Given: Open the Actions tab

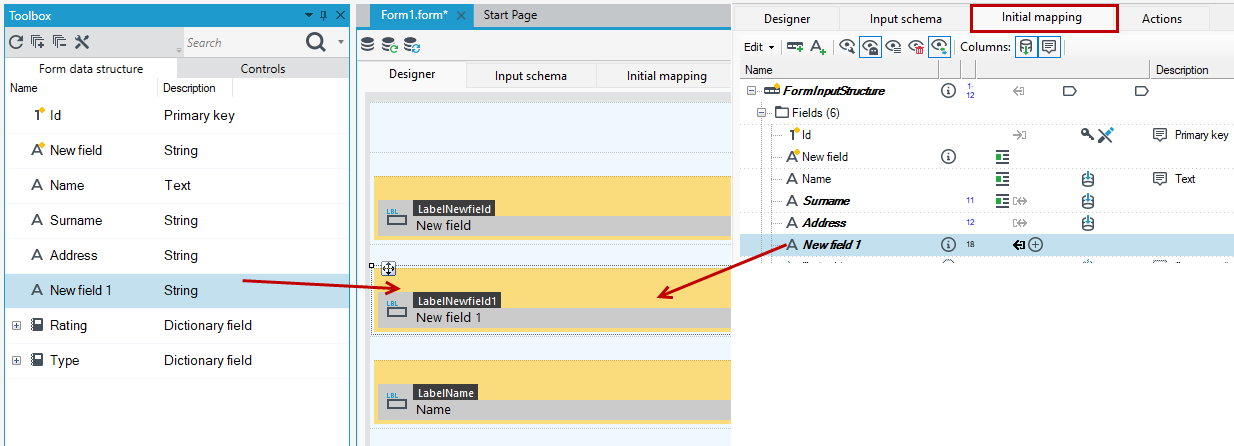Looking at the screenshot, I should [1162, 19].
